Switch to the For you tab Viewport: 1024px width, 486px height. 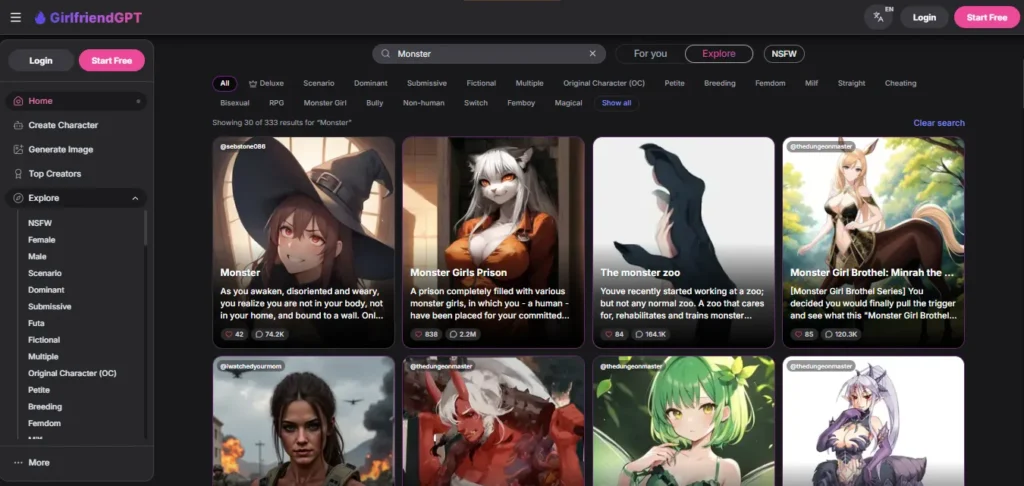click(x=650, y=54)
